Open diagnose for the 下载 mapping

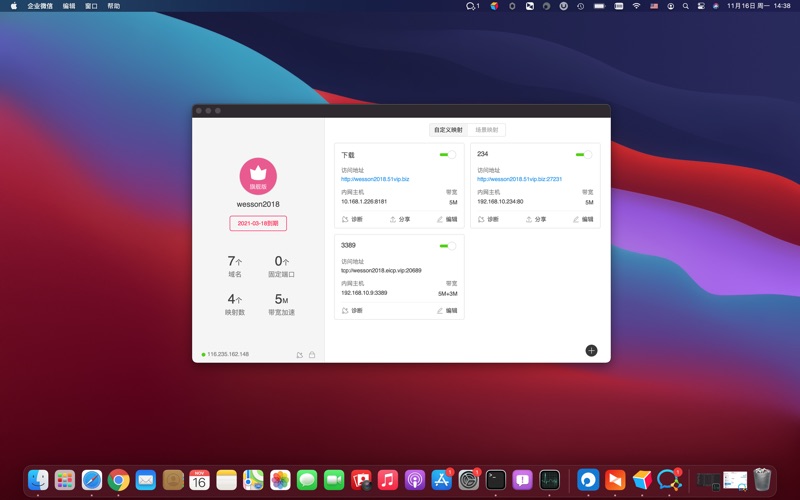352,219
